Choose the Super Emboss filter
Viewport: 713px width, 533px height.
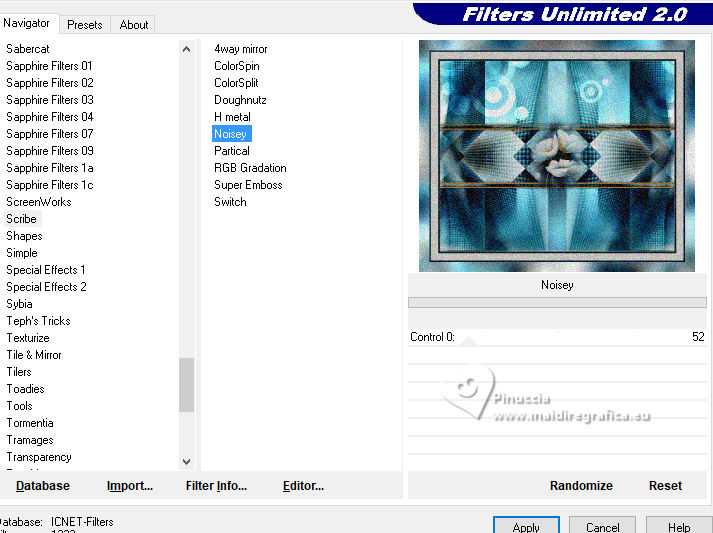[x=248, y=185]
